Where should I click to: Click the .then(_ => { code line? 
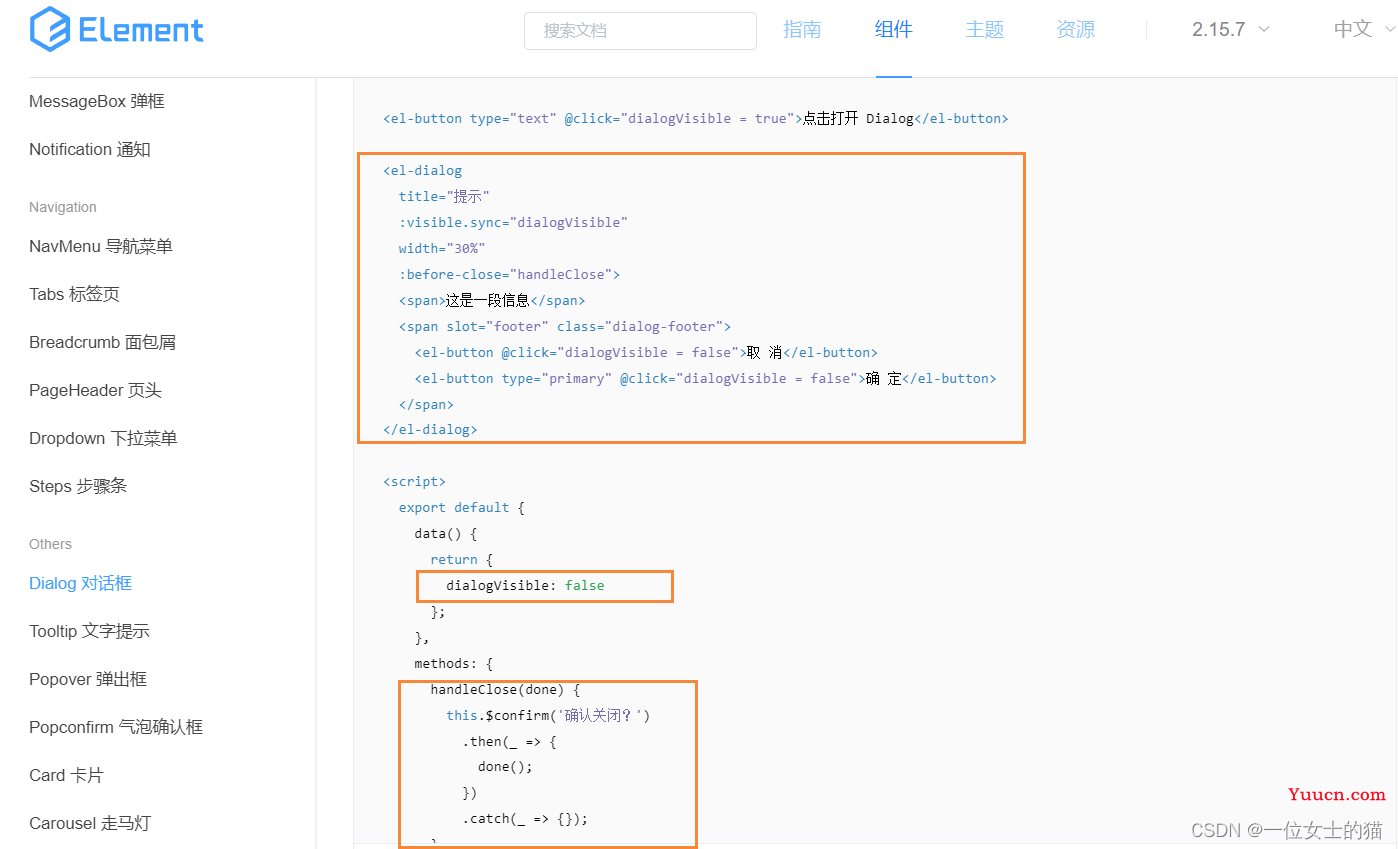coord(509,741)
